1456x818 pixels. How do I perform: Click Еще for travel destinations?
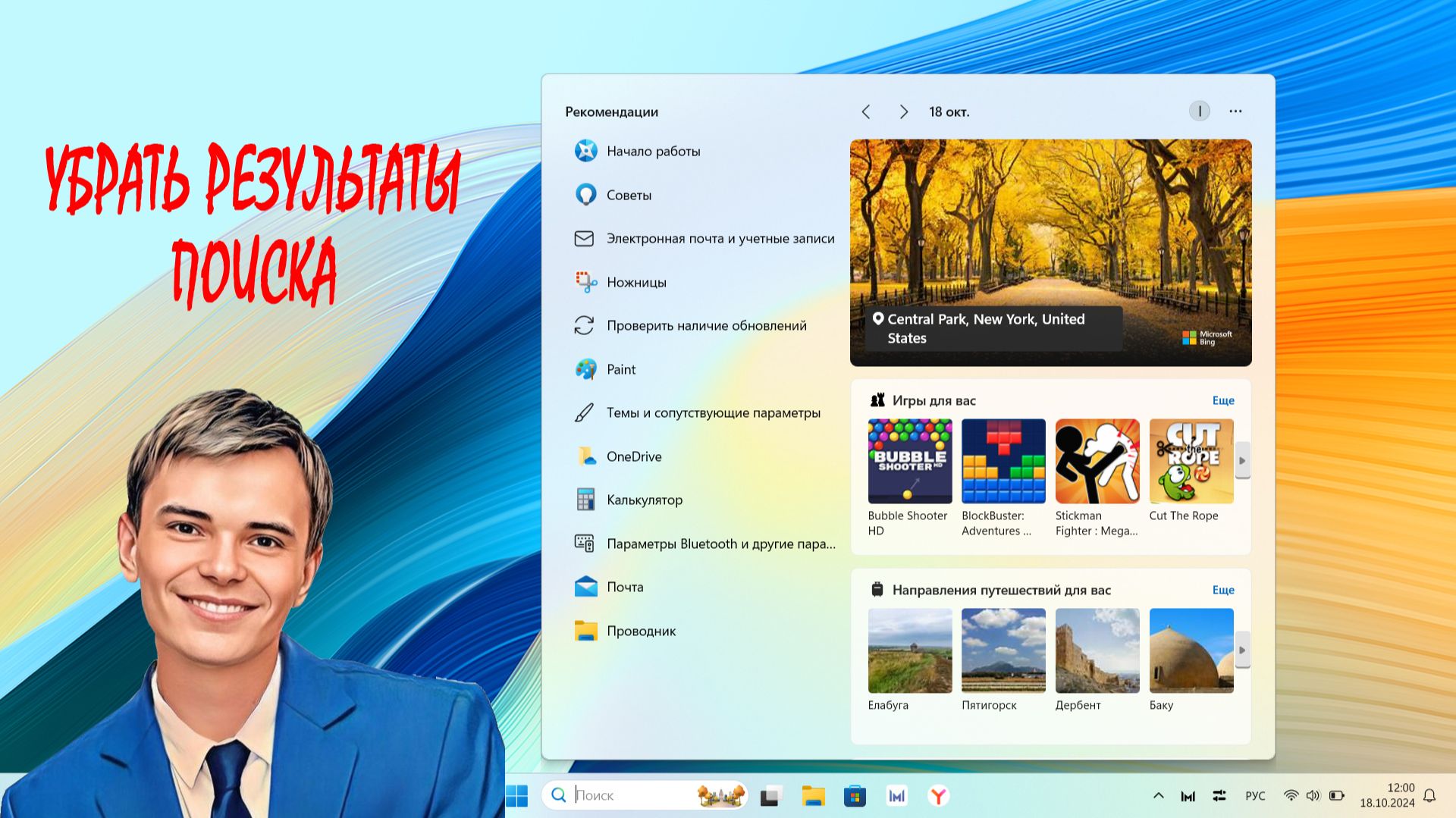tap(1223, 590)
